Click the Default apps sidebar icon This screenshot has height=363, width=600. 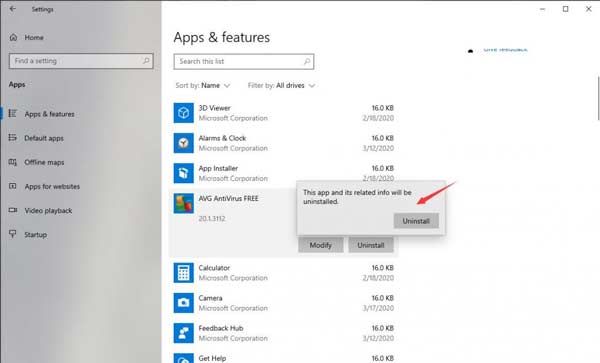(x=13, y=138)
